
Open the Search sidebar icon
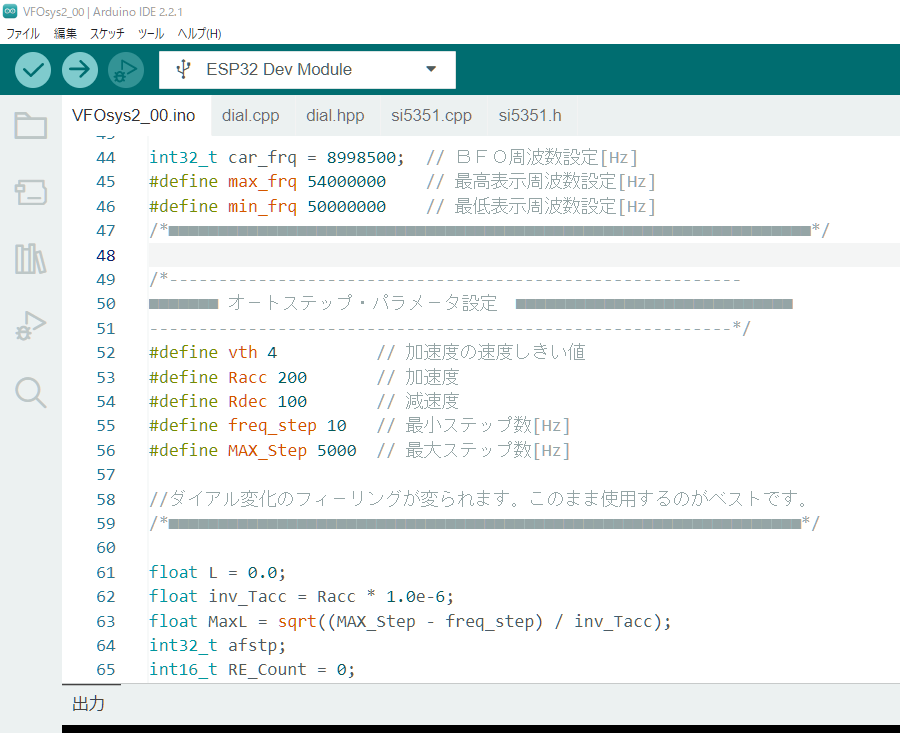click(x=30, y=393)
